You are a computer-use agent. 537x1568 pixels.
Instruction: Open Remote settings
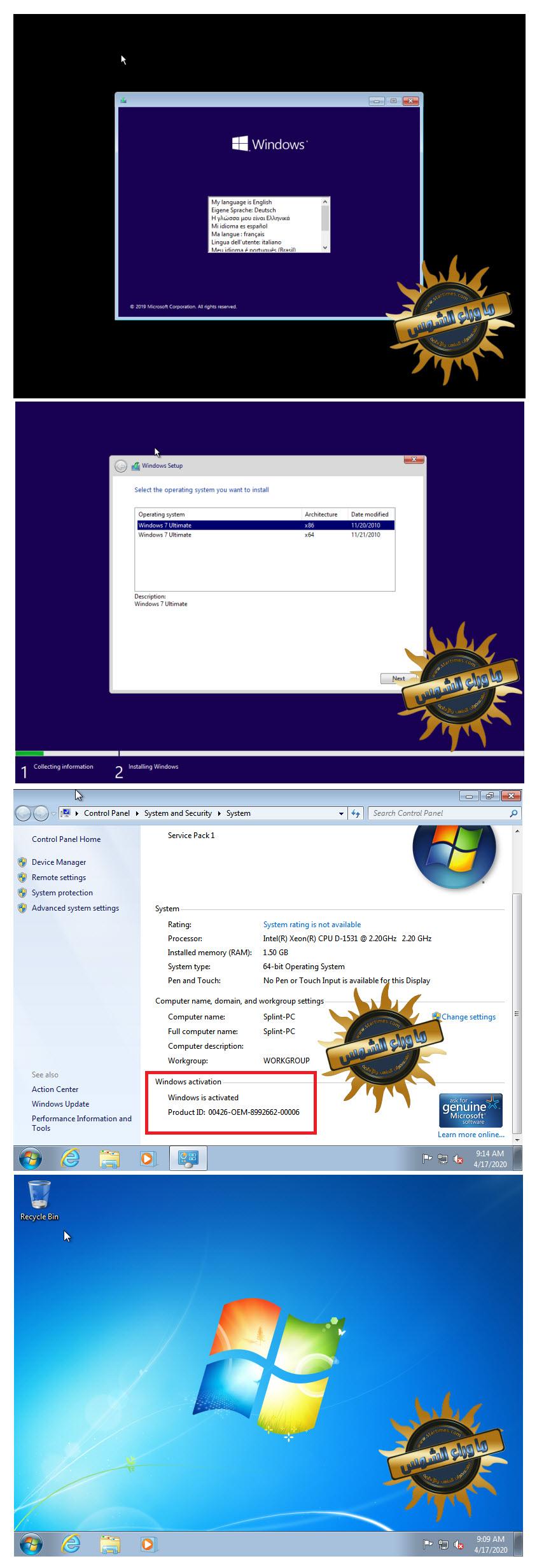click(59, 878)
